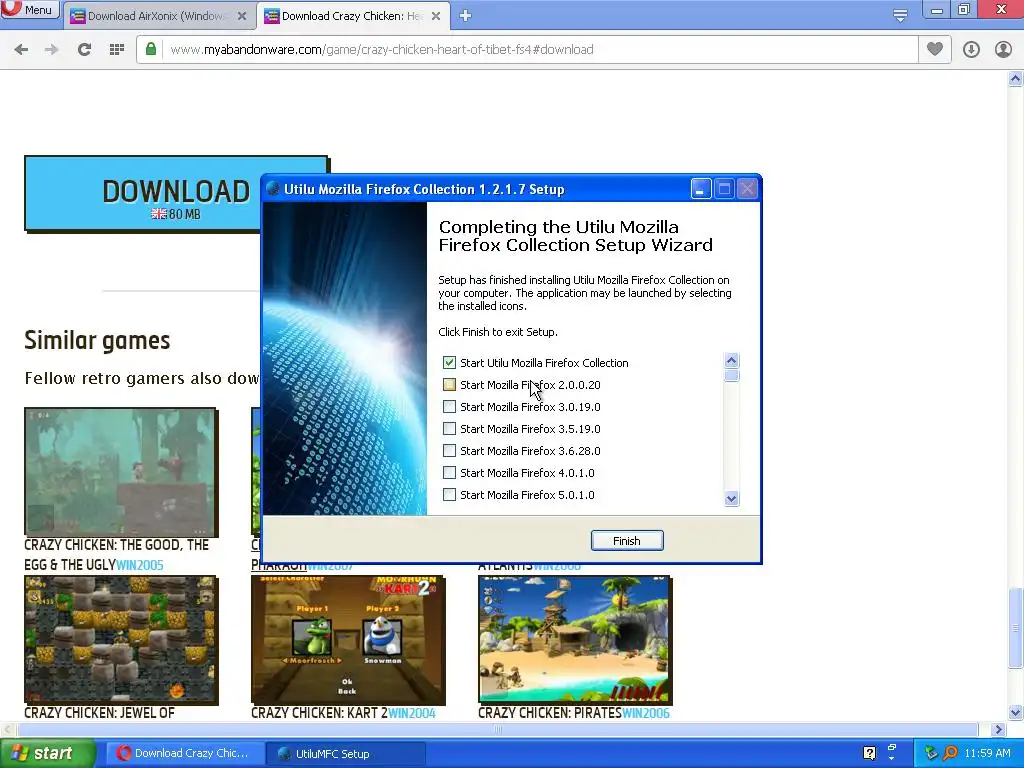Check Start Mozilla Firefox 4.0.1.0
1024x768 pixels.
click(449, 473)
